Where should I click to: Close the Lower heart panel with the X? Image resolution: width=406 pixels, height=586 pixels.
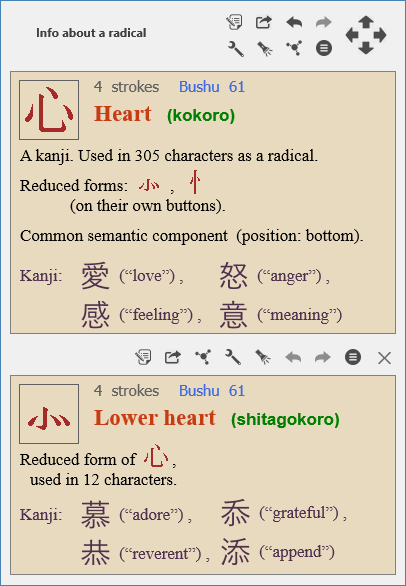click(384, 358)
